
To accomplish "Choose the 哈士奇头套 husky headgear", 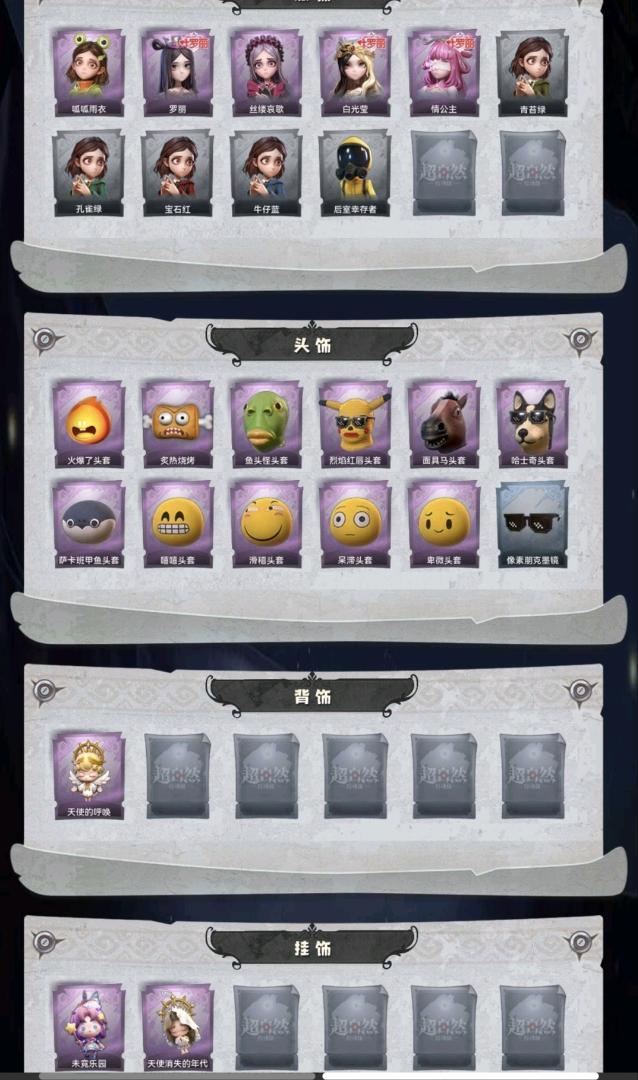I will (533, 424).
